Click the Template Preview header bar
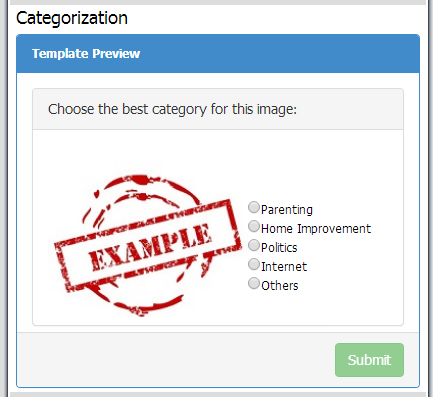The width and height of the screenshot is (433, 397). coord(218,54)
